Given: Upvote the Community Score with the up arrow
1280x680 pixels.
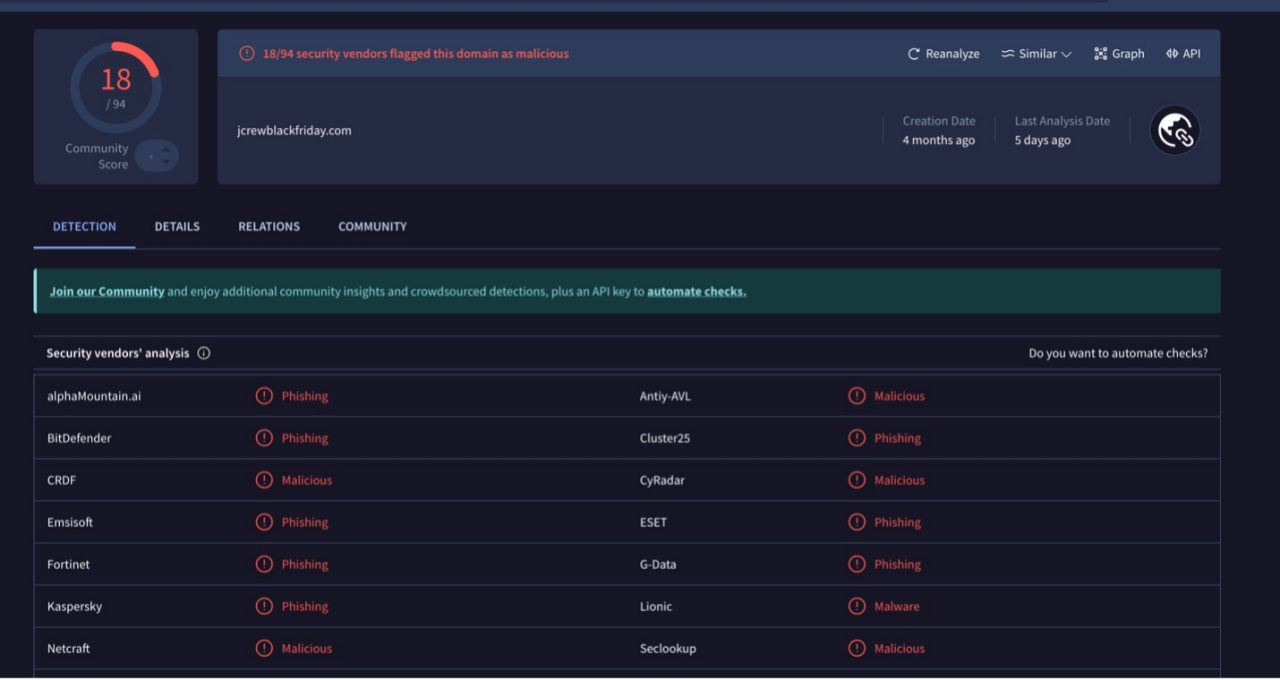Looking at the screenshot, I should (166, 149).
